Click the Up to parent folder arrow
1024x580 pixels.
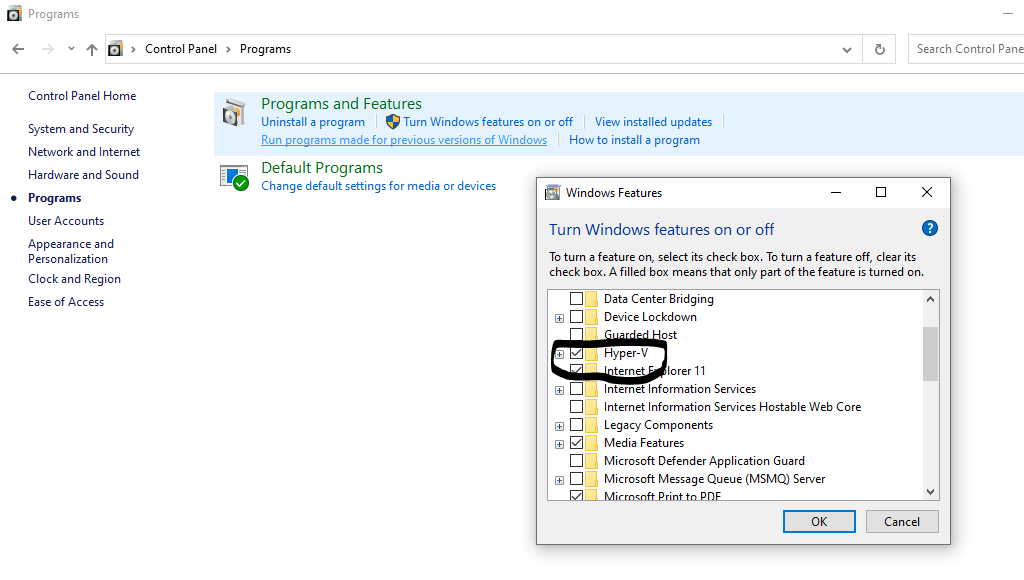tap(92, 49)
